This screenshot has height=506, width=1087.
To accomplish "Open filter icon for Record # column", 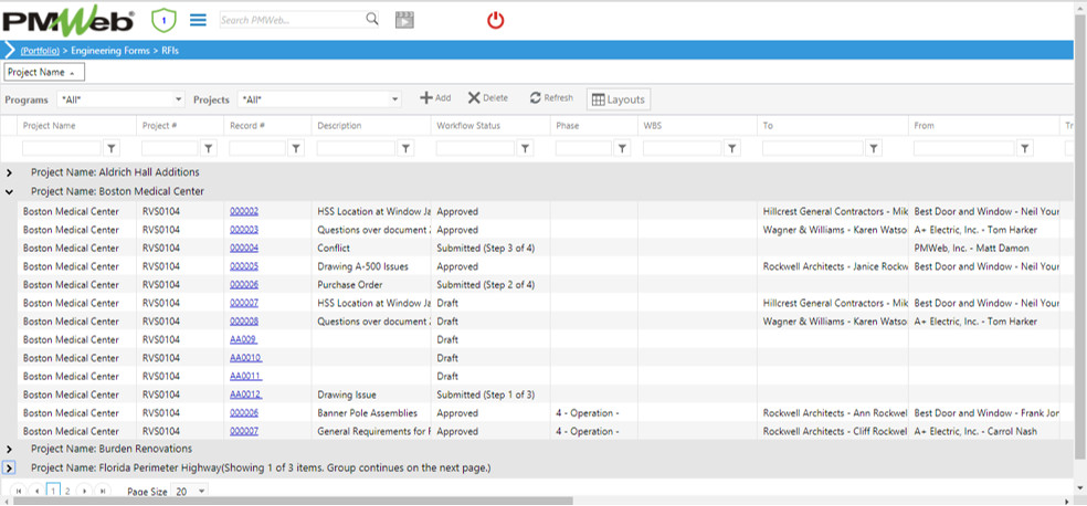I will (296, 148).
